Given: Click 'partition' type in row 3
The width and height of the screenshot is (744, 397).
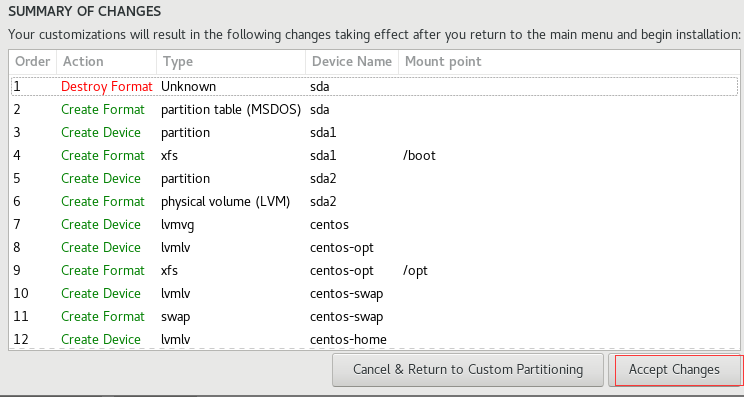Looking at the screenshot, I should point(186,133).
